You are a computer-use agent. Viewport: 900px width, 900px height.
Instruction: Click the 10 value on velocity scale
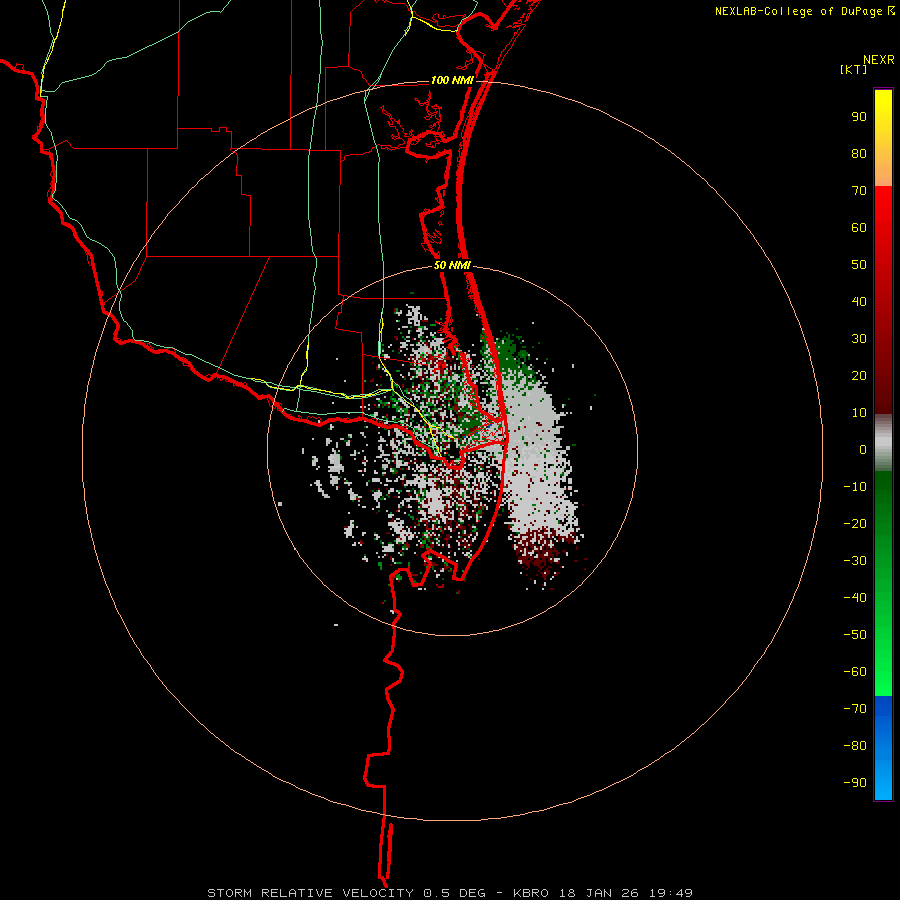859,413
